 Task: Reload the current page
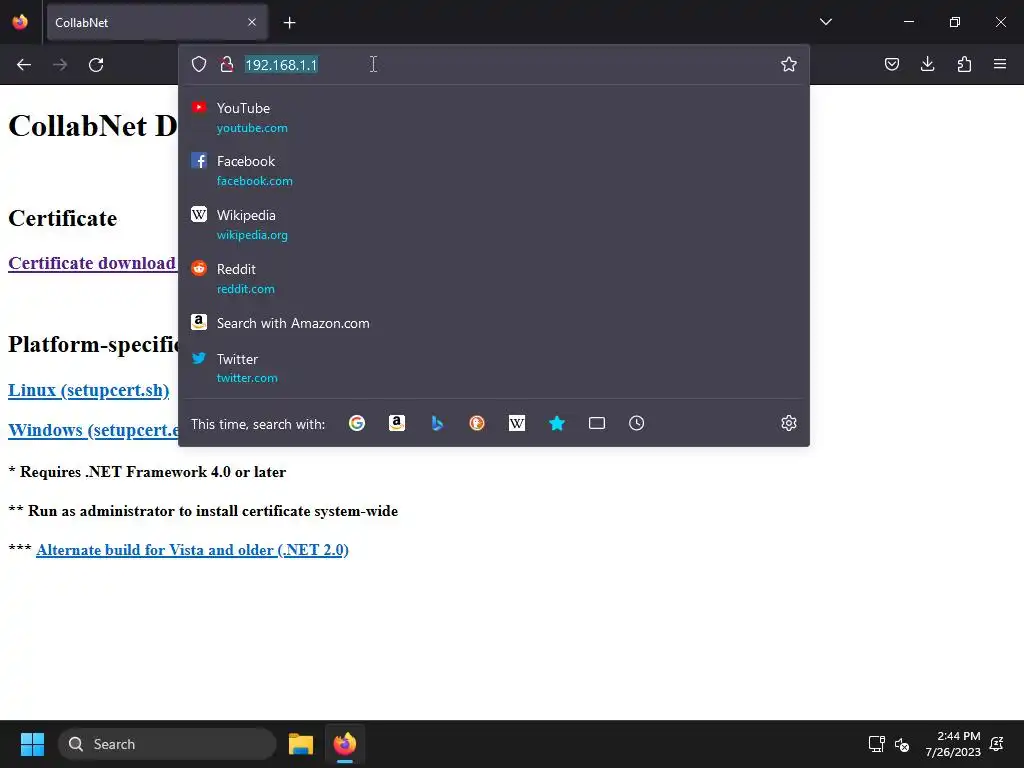coord(96,65)
